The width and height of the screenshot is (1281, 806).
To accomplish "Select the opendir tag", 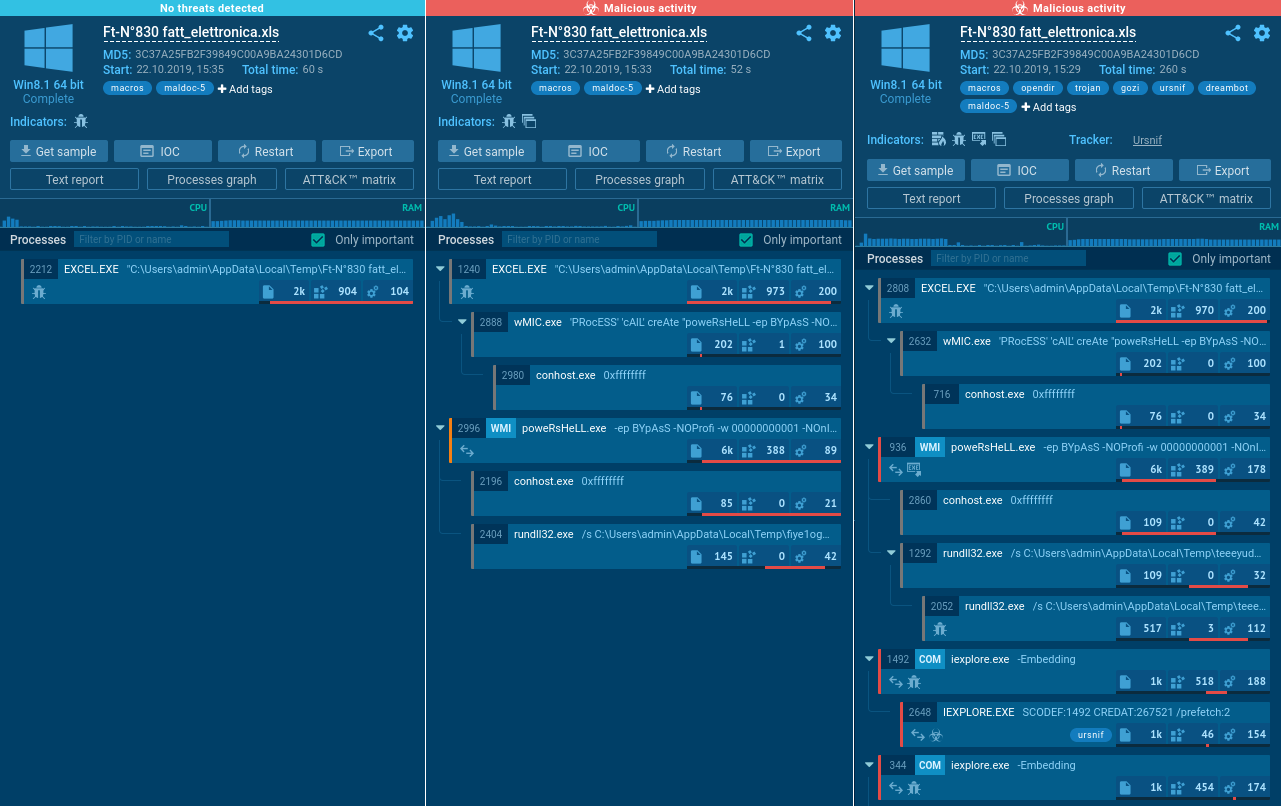I will [1040, 88].
